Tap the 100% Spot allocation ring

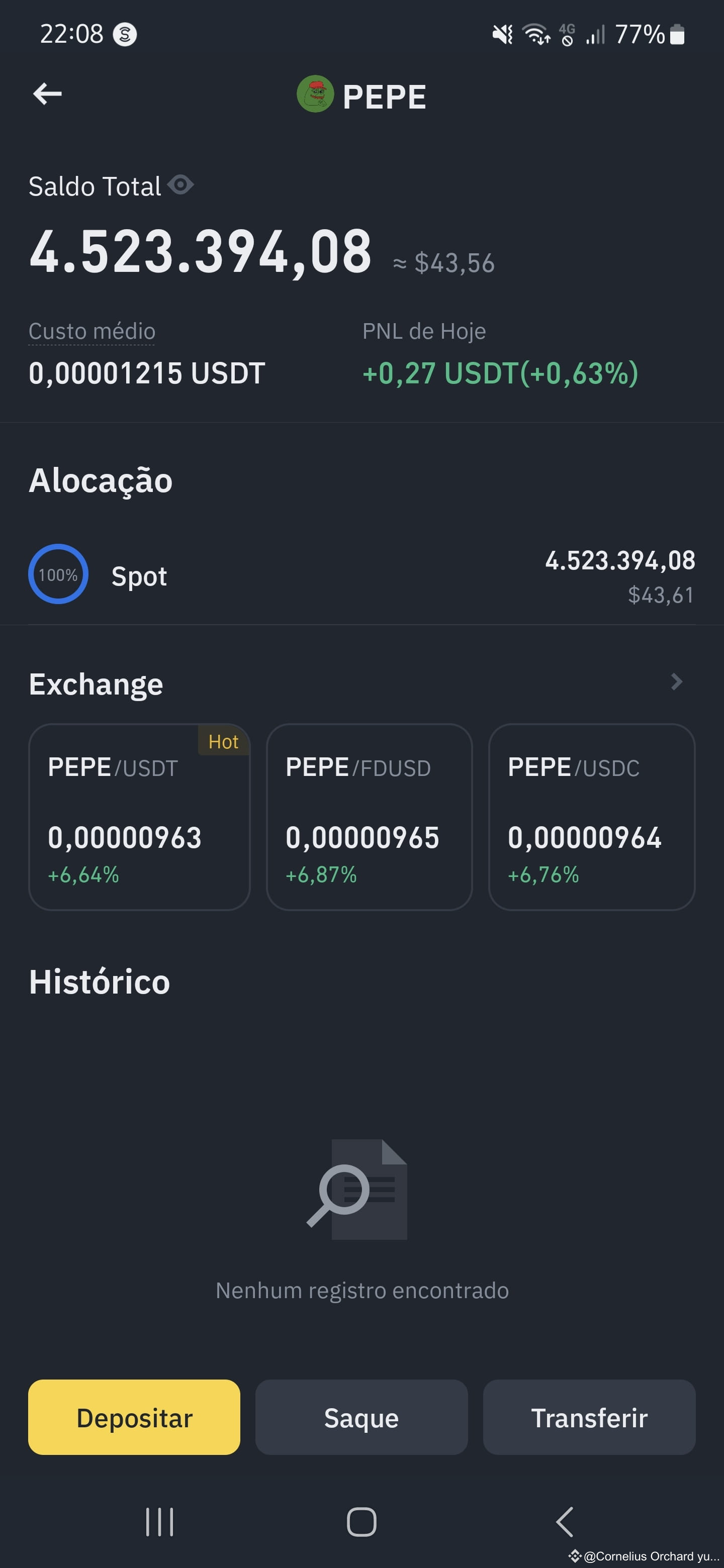tap(58, 574)
